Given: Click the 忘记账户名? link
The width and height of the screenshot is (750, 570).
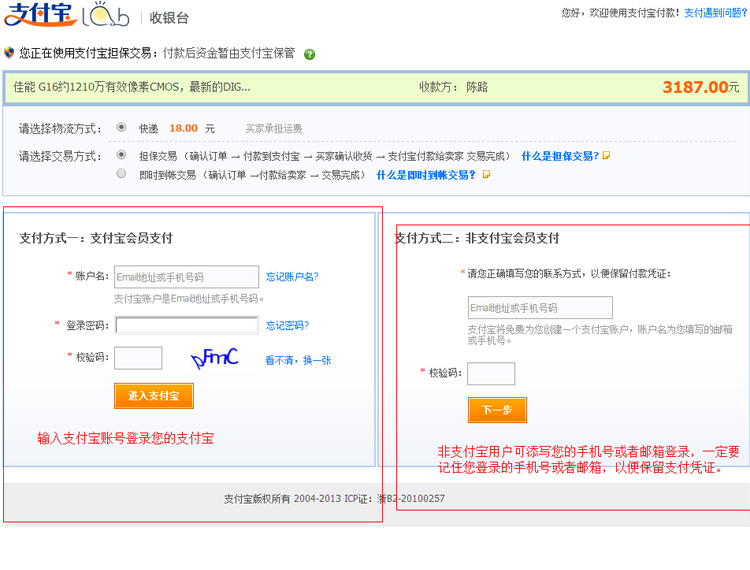Looking at the screenshot, I should pyautogui.click(x=292, y=276).
